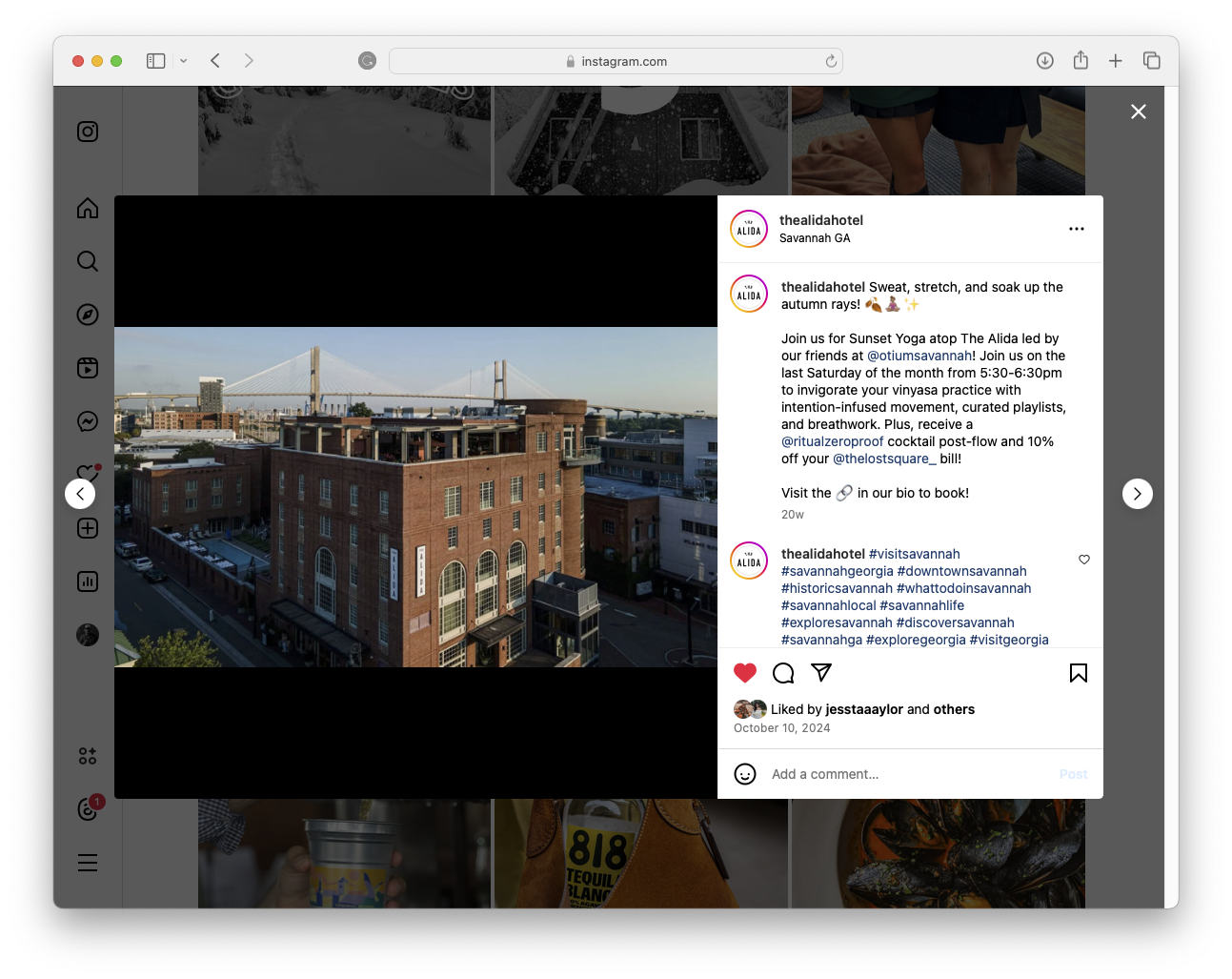Open the Search magnifier icon
The image size is (1232, 979).
[x=88, y=261]
